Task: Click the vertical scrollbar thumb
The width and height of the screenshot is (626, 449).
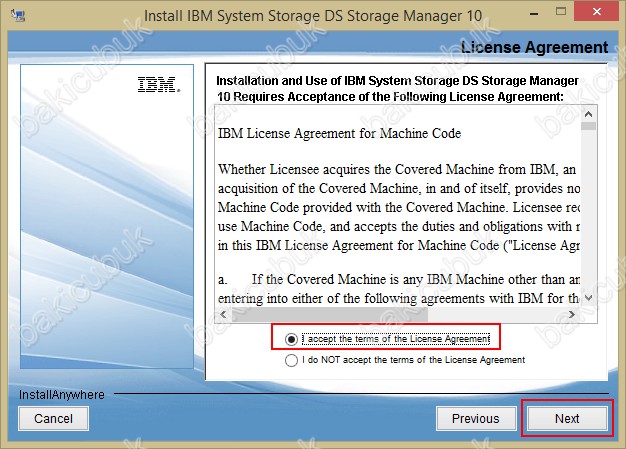Action: [588, 126]
